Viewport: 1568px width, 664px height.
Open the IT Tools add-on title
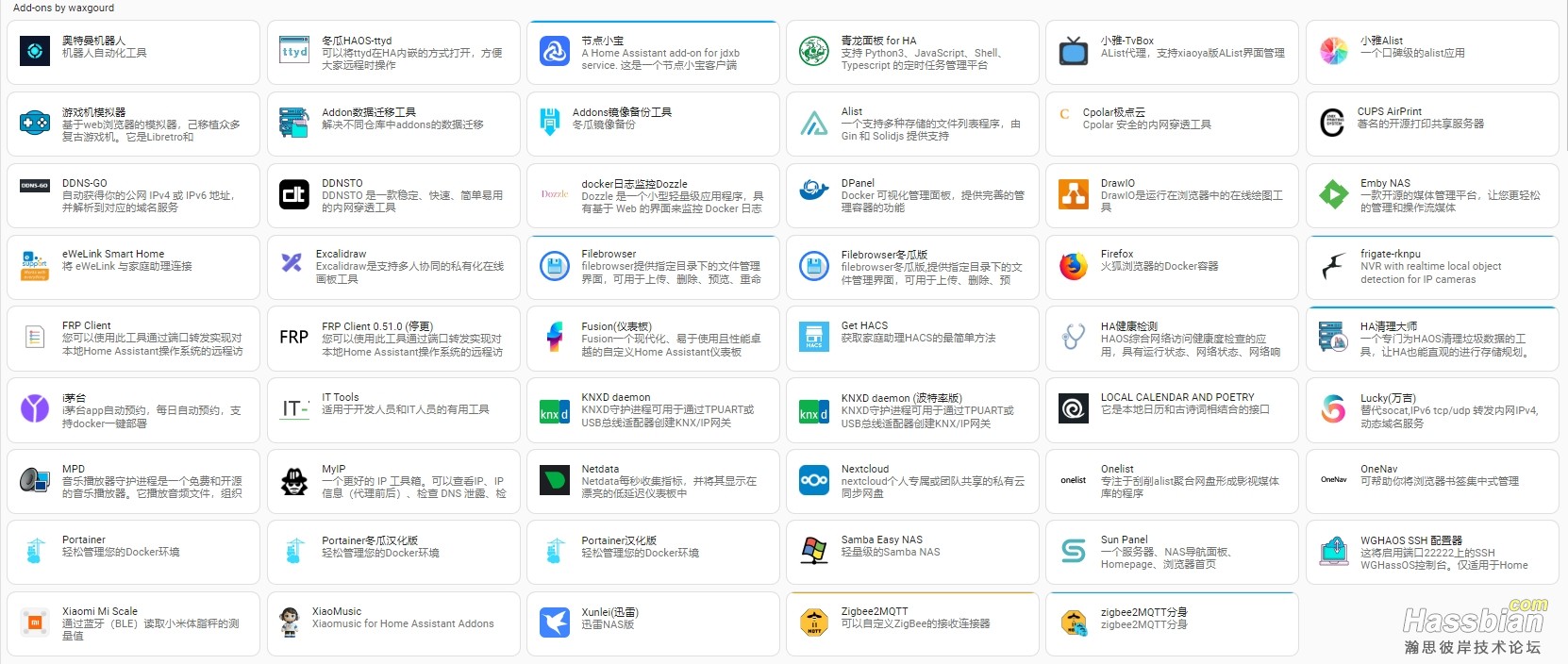pyautogui.click(x=341, y=397)
